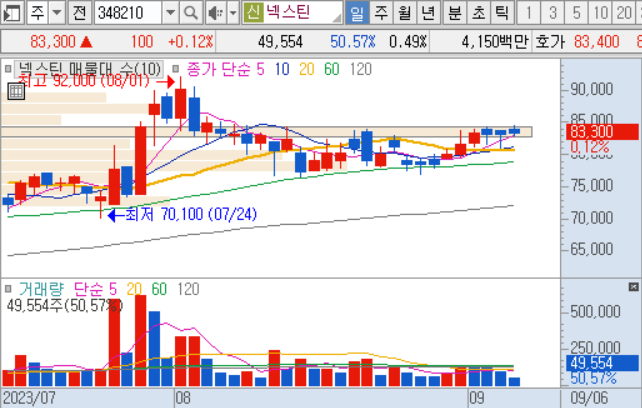Click the 넥스틴 stock name field
The width and height of the screenshot is (642, 408).
click(x=303, y=13)
